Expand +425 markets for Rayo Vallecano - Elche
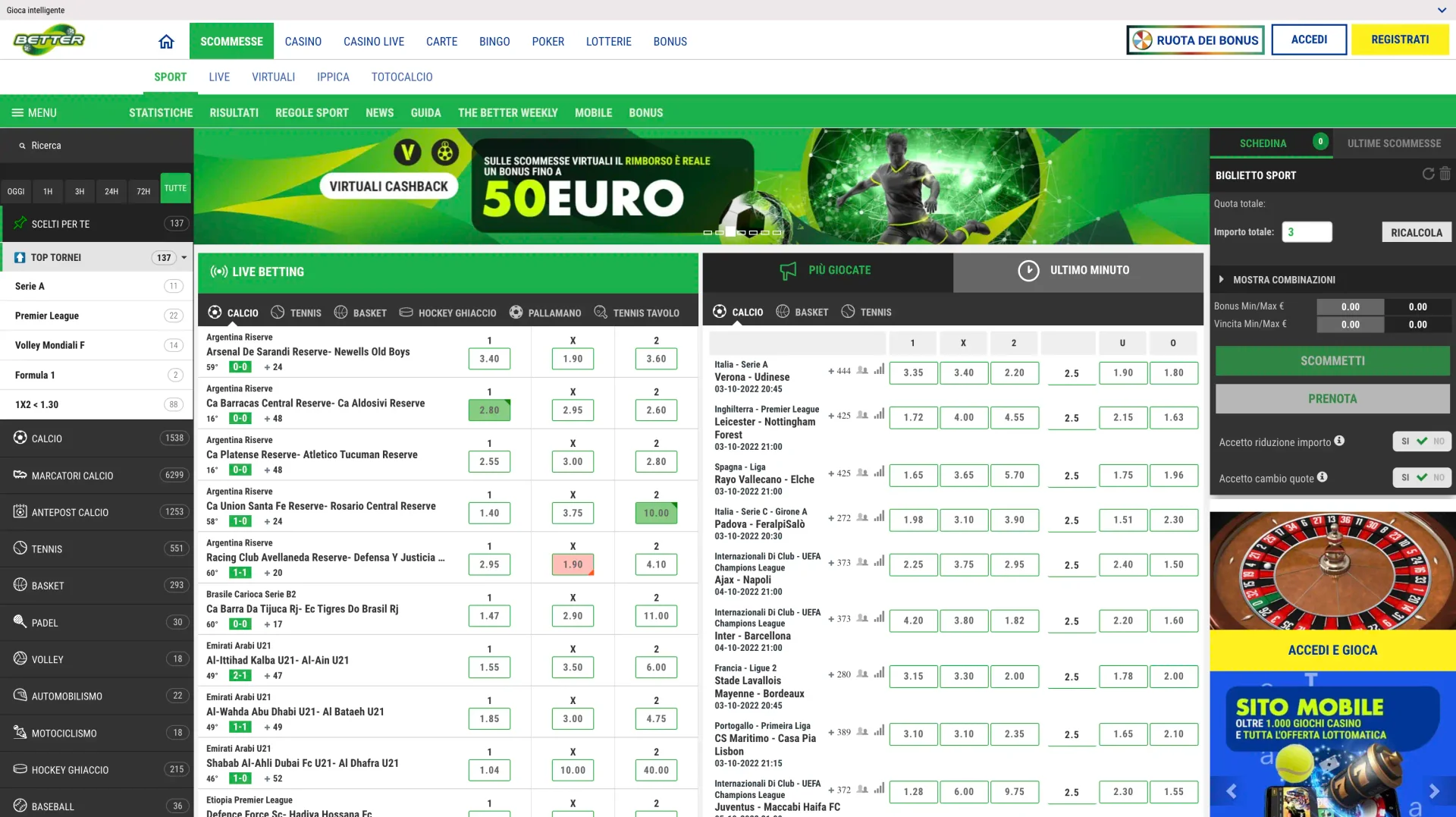Screen dimensions: 1456x817 pos(839,473)
